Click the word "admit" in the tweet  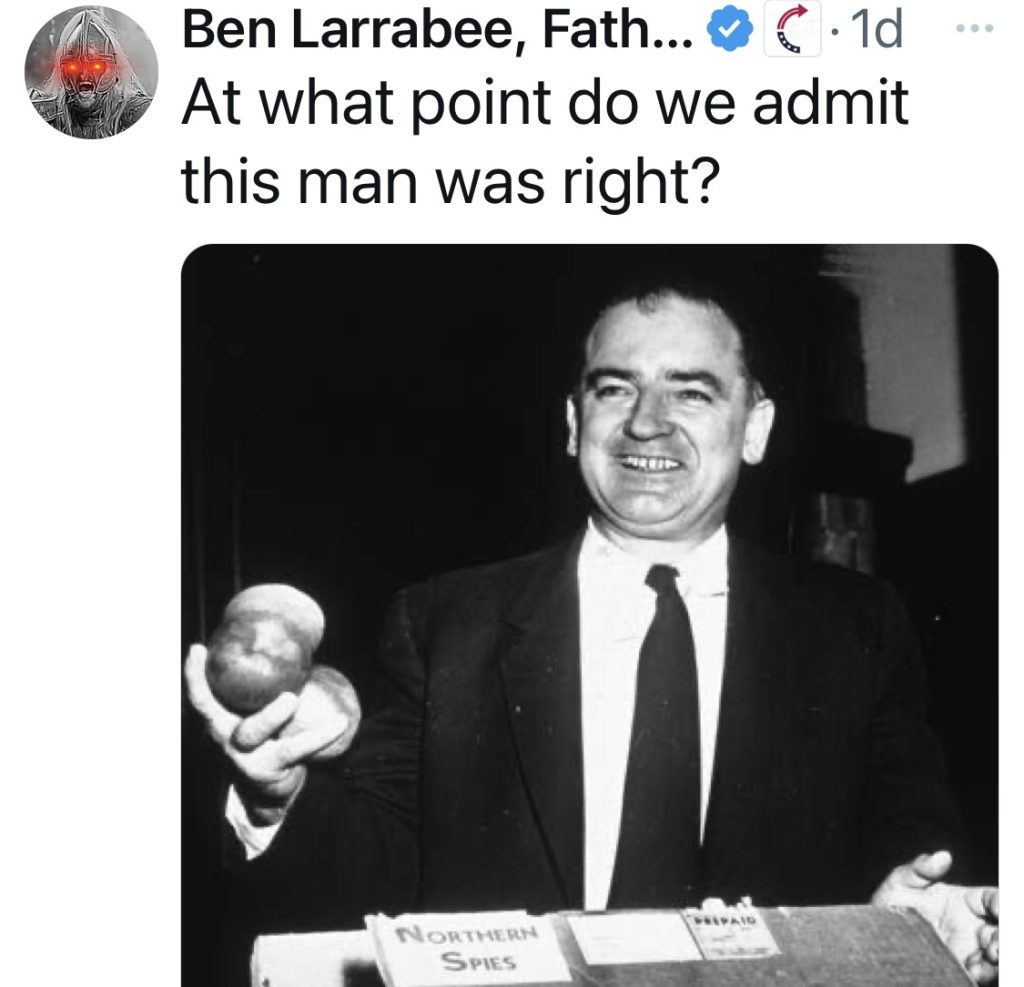830,103
